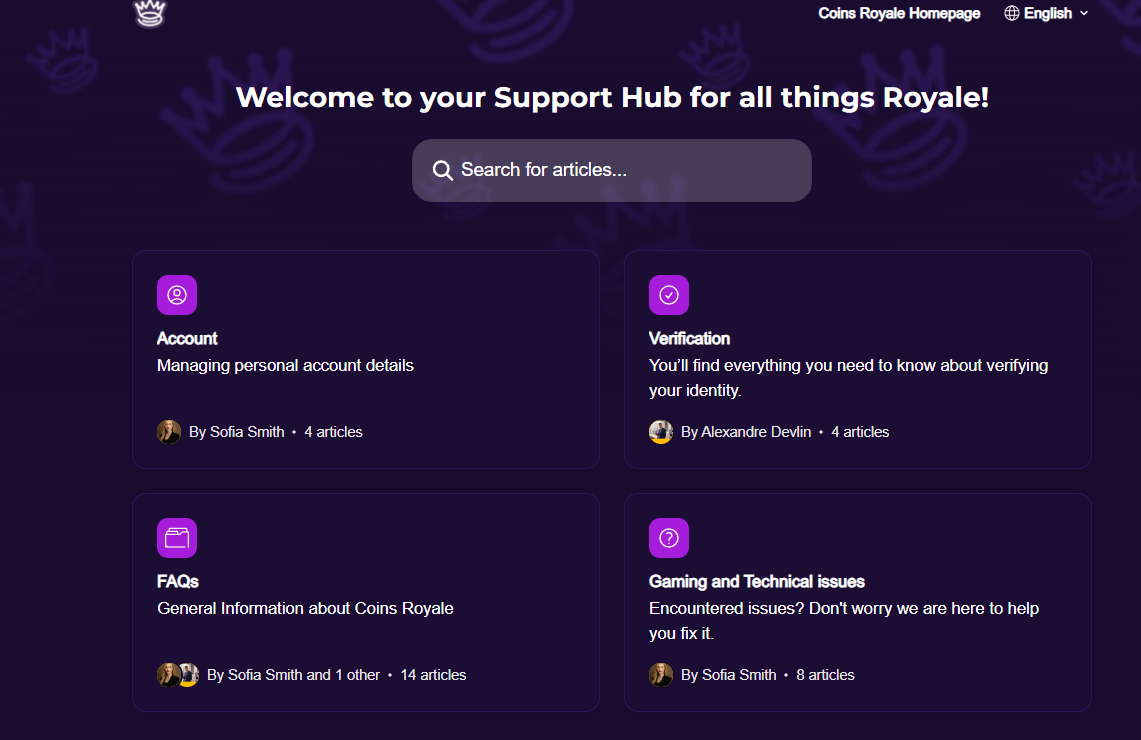Screen dimensions: 1141x740
Task: Click the Verification checkmark icon
Action: click(x=669, y=295)
